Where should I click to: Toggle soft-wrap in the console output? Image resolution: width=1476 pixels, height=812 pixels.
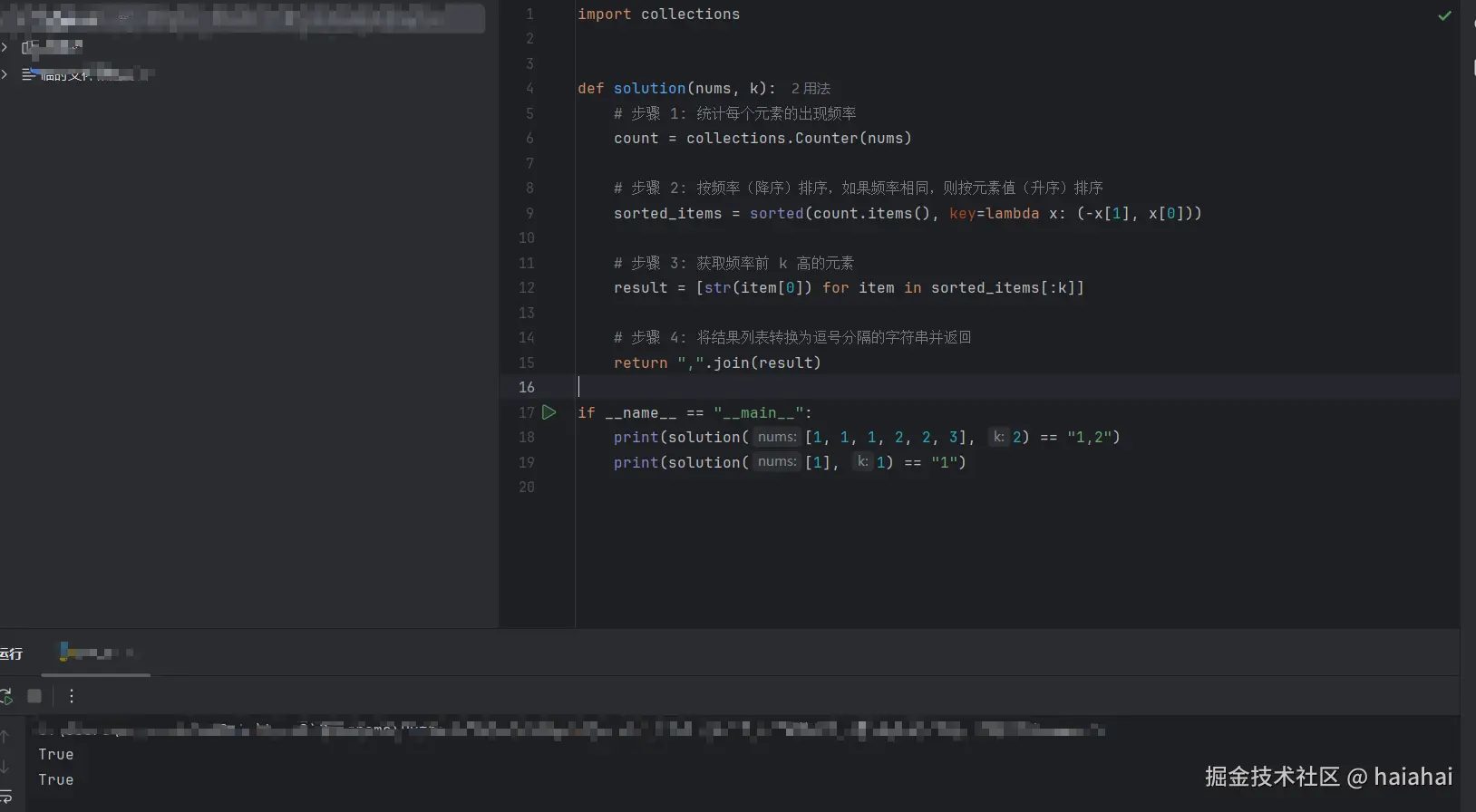pos(5,797)
